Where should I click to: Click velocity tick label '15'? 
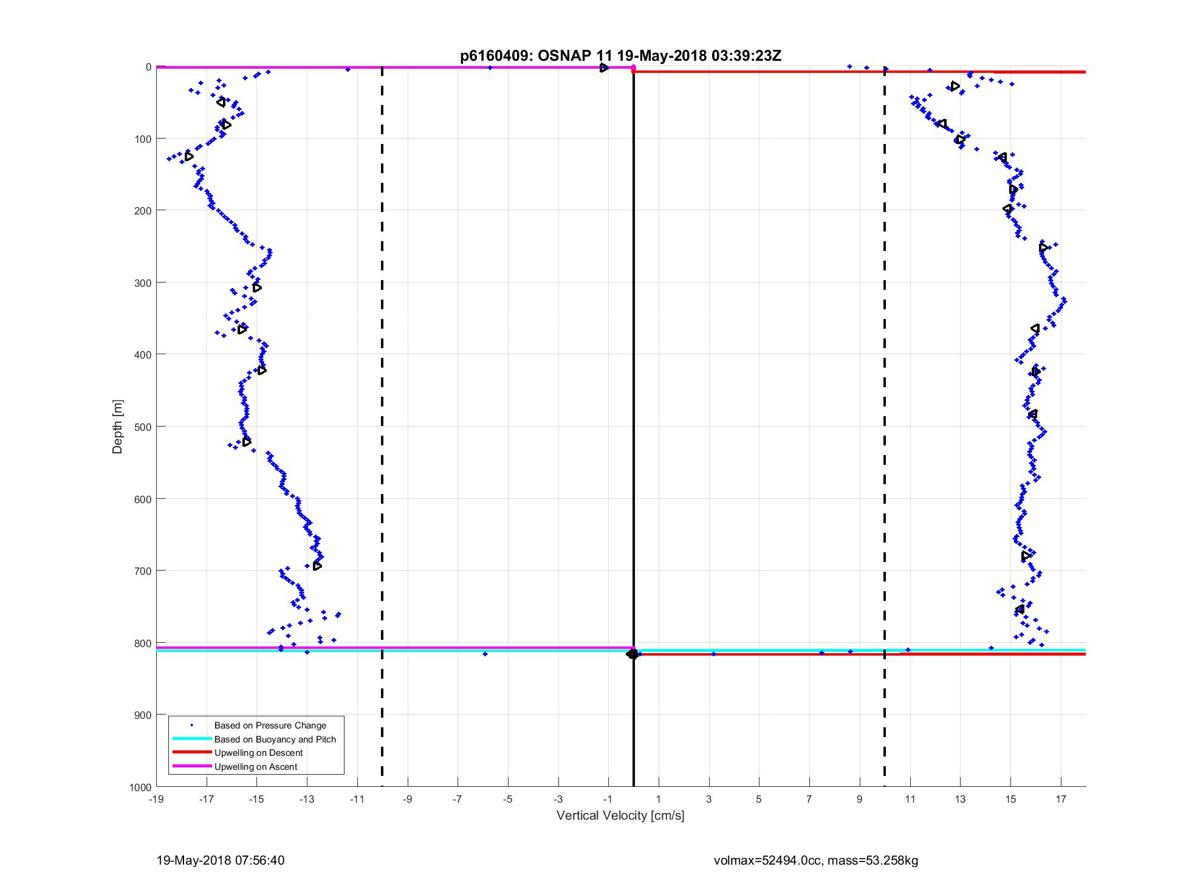point(1010,800)
